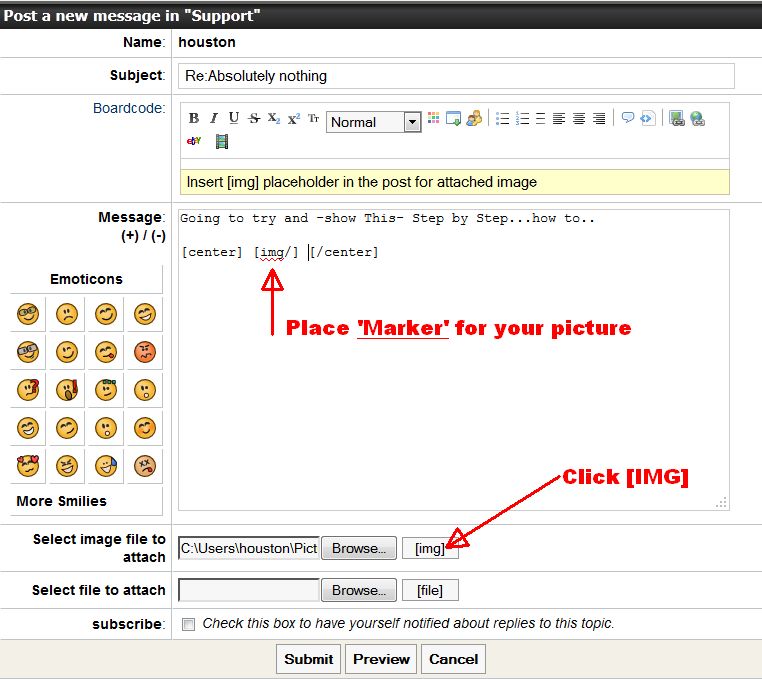Click the underline formatting icon
Screen dimensions: 762x679
pyautogui.click(x=233, y=119)
